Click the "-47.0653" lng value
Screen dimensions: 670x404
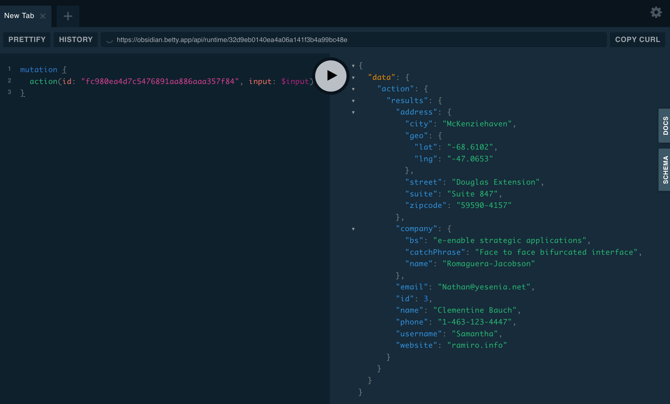470,159
